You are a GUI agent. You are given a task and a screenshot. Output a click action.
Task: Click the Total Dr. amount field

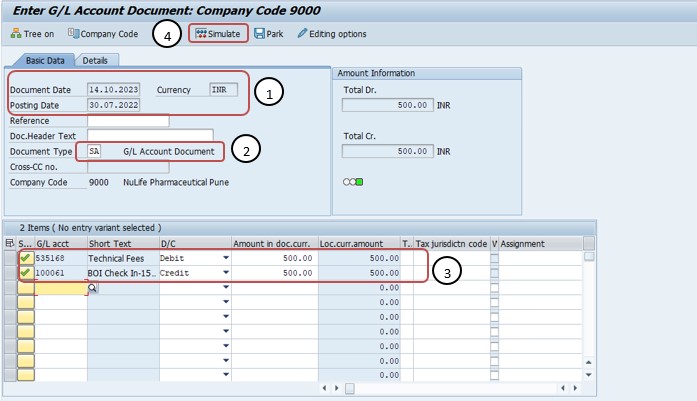388,105
